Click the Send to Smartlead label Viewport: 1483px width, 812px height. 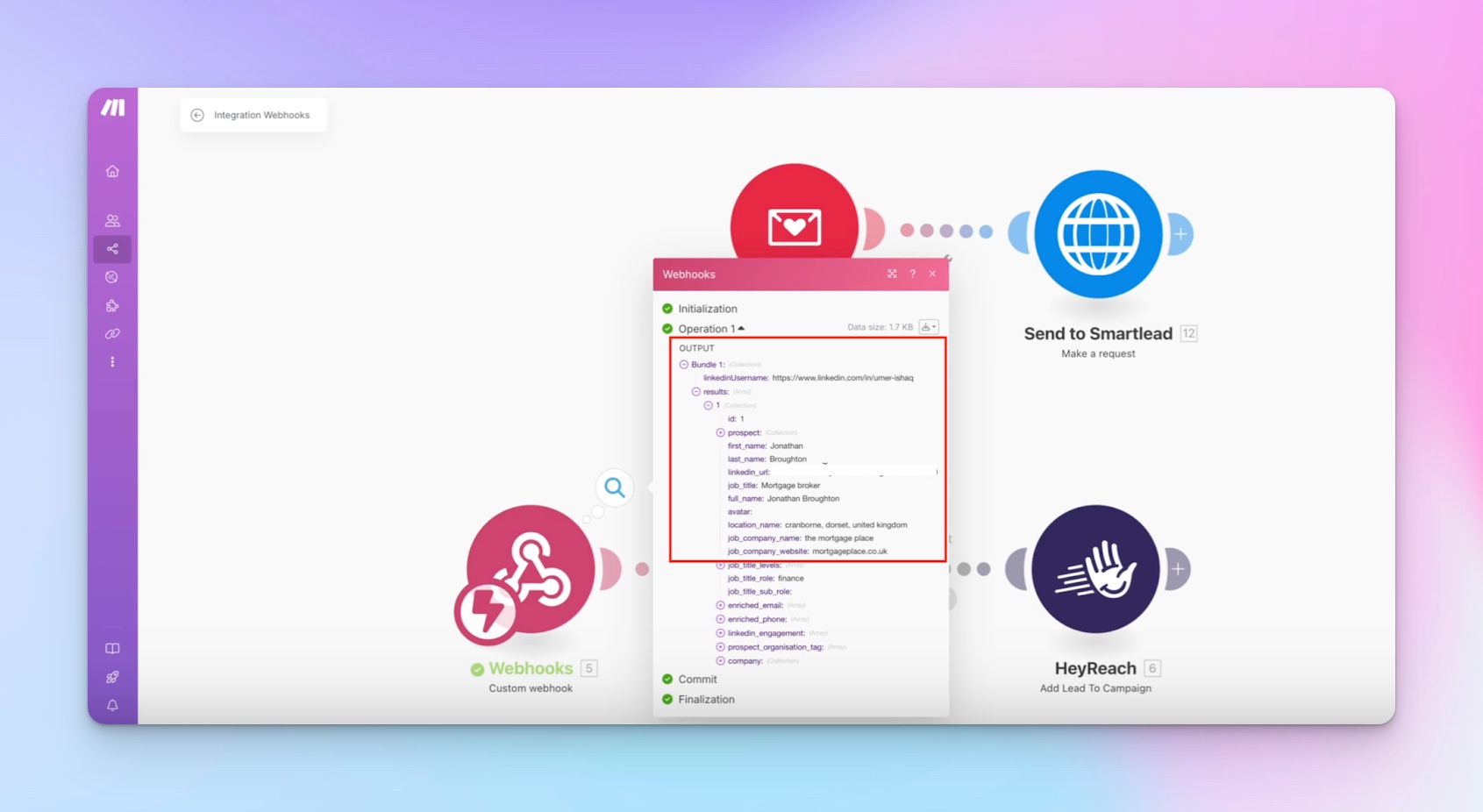[x=1098, y=333]
